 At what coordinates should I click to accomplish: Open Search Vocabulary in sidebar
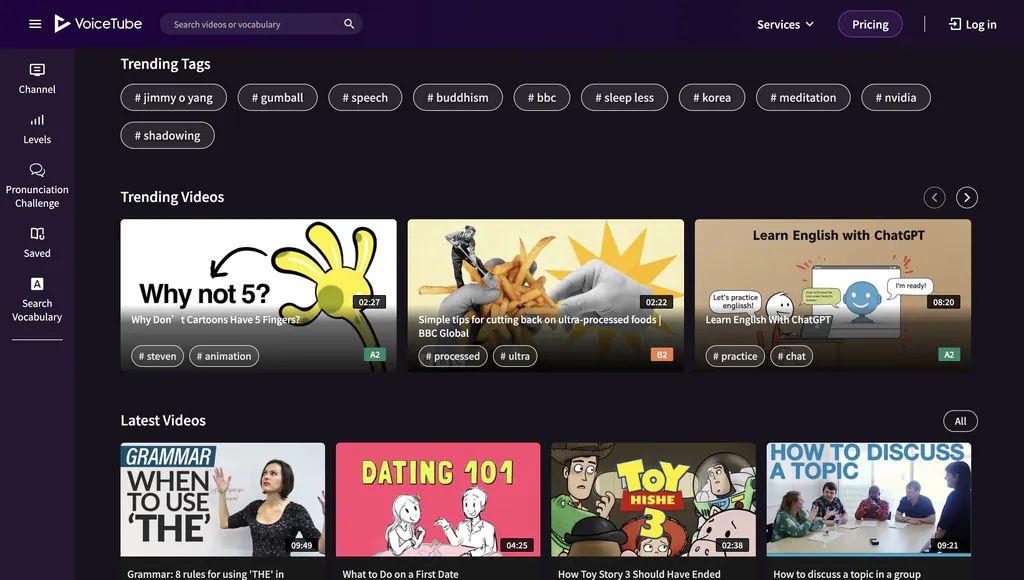click(37, 299)
